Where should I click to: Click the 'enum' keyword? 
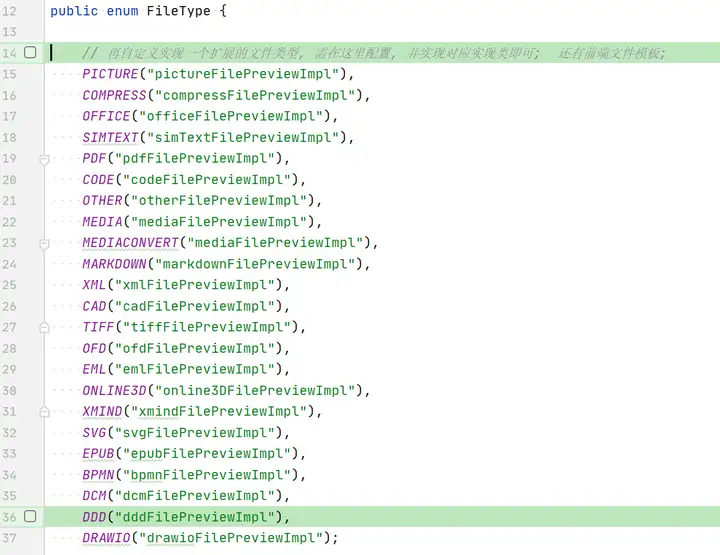[122, 11]
